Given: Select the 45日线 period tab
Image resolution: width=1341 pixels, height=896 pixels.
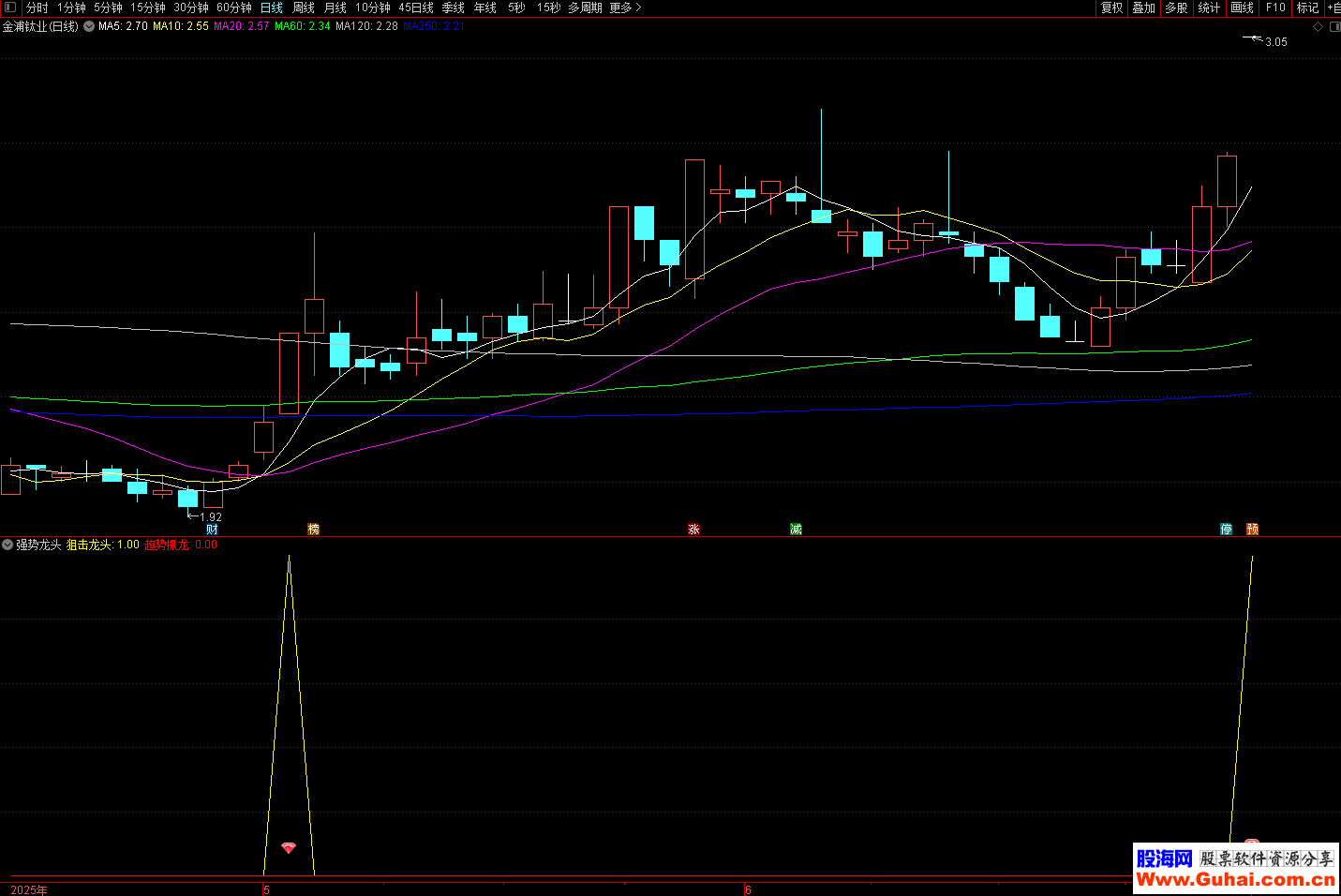Looking at the screenshot, I should [416, 7].
